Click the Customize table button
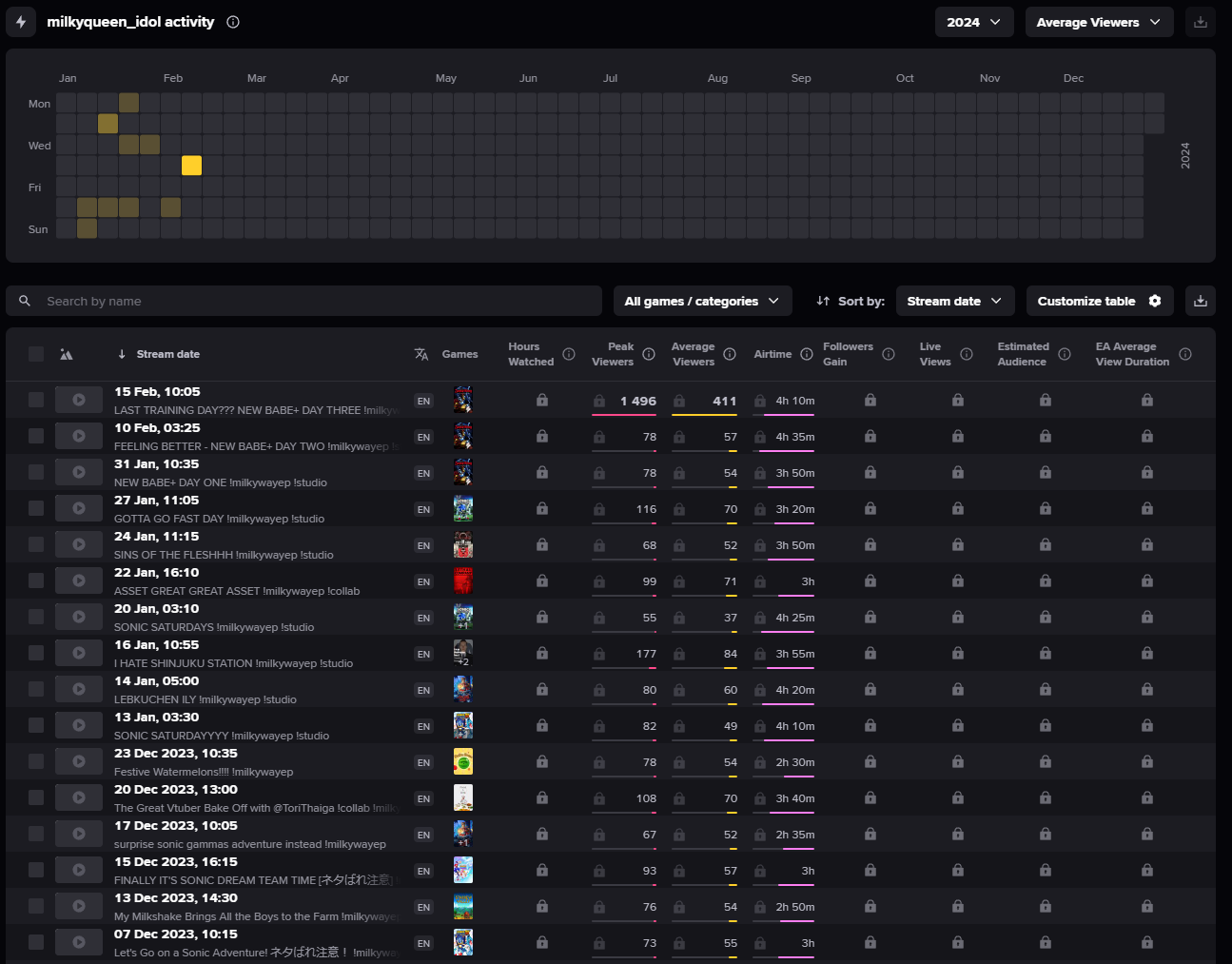The width and height of the screenshot is (1232, 964). tap(1099, 301)
